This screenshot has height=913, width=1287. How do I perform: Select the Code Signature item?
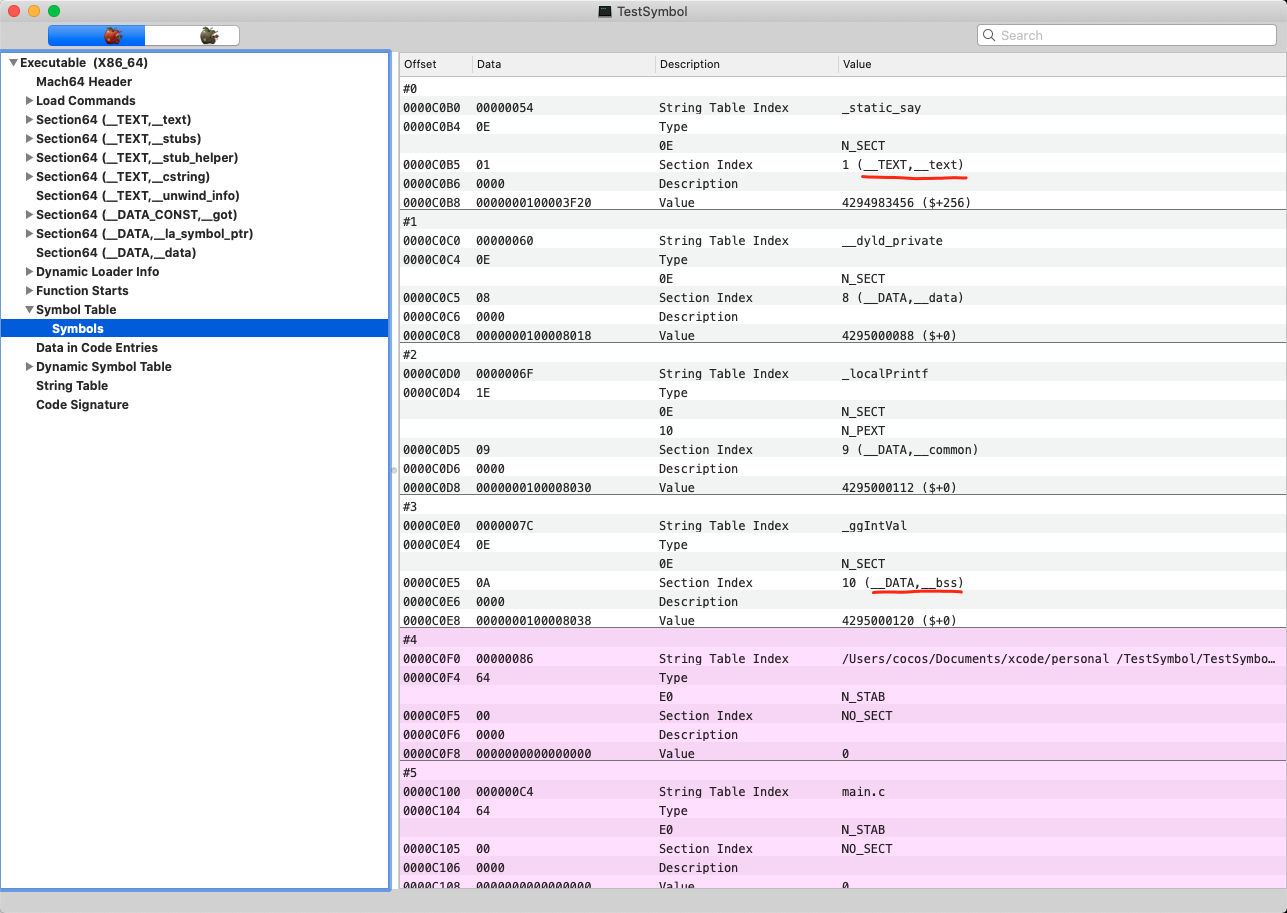coord(82,405)
